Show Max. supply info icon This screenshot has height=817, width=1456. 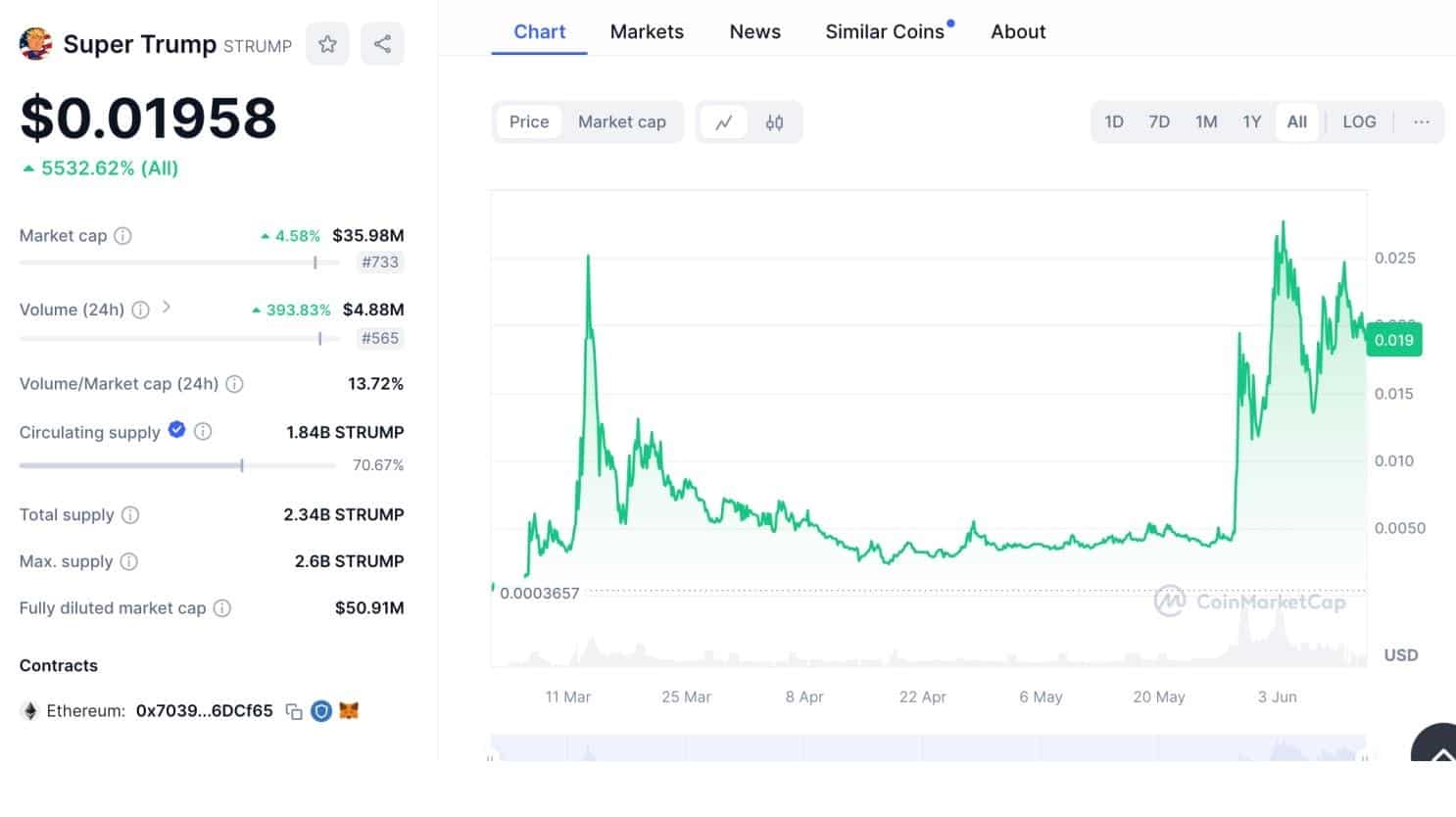(128, 561)
